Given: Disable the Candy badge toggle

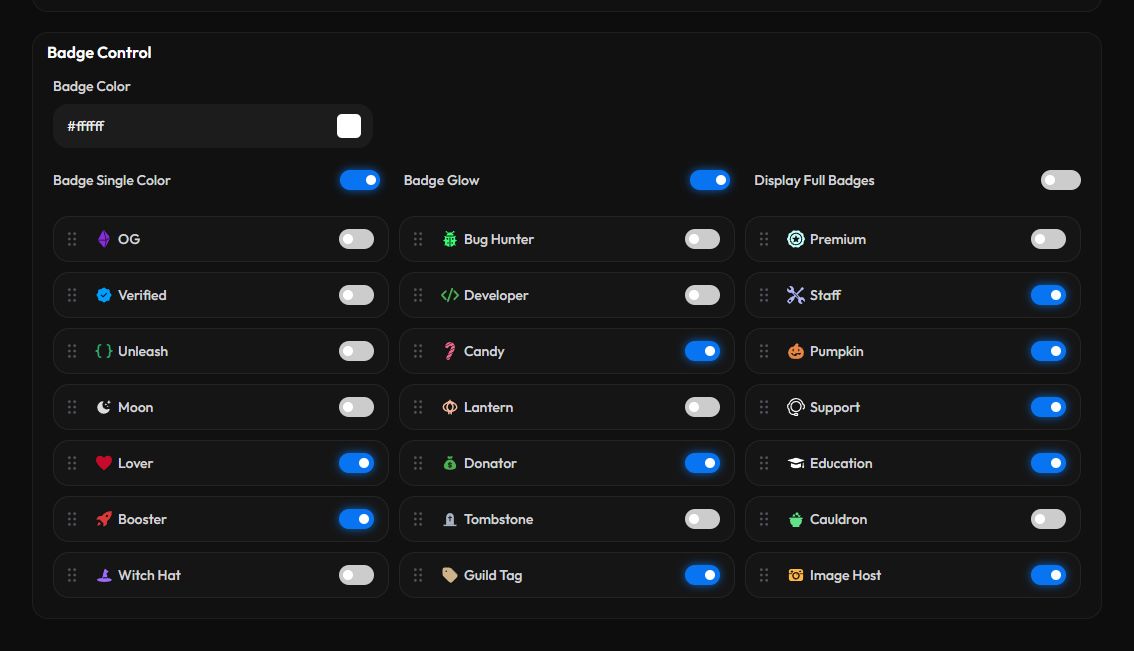Looking at the screenshot, I should (x=702, y=351).
